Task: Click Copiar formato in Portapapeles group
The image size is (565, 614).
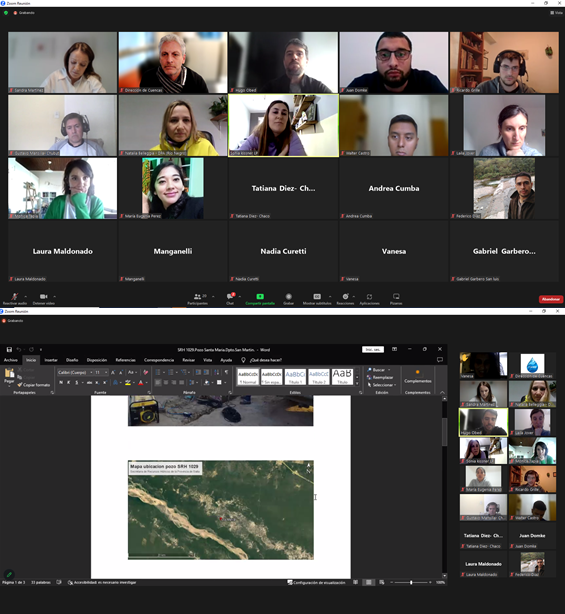Action: [34, 385]
